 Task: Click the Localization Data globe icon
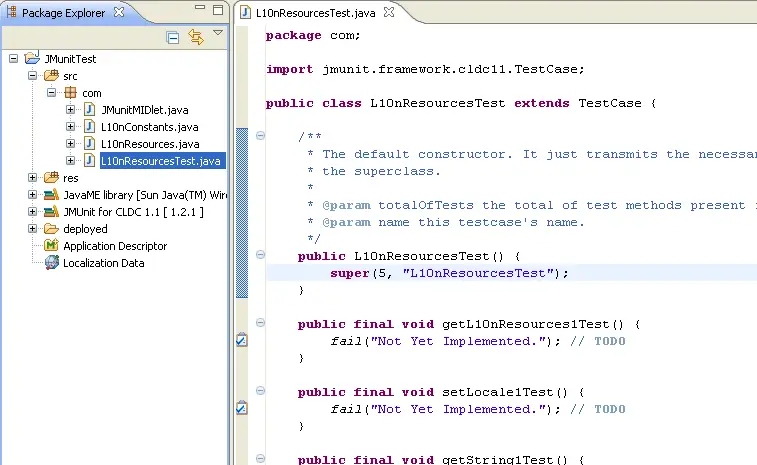click(51, 263)
